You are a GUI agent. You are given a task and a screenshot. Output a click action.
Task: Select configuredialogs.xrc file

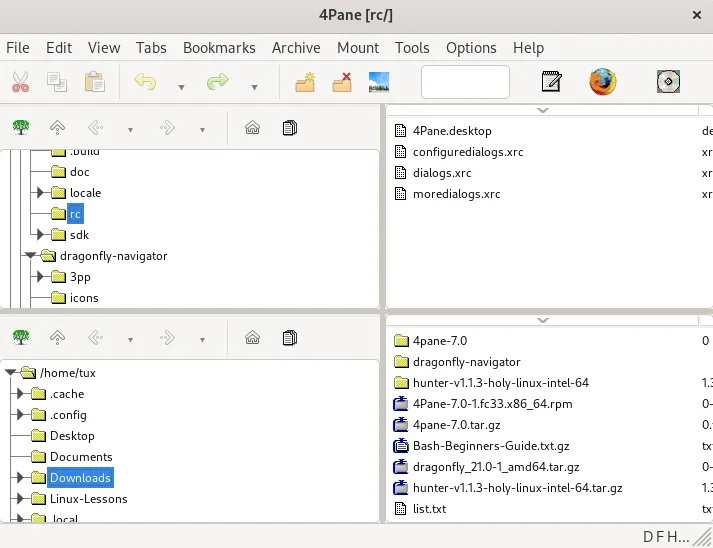click(x=468, y=152)
